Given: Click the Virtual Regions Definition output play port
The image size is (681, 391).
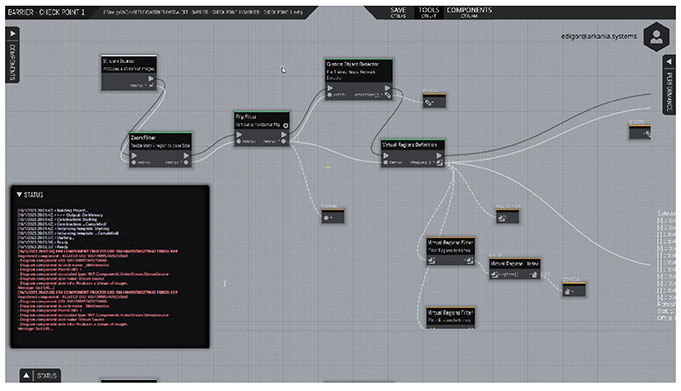Looking at the screenshot, I should click(439, 155).
